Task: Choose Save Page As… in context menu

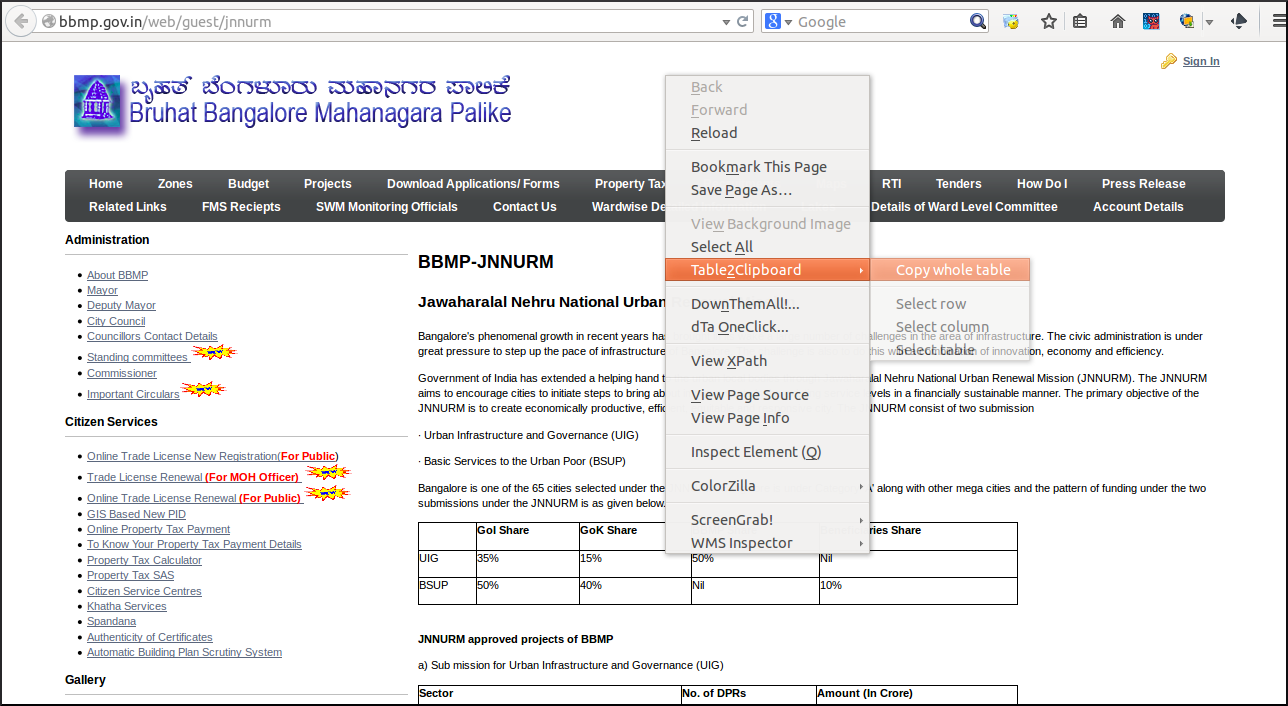Action: pyautogui.click(x=768, y=190)
